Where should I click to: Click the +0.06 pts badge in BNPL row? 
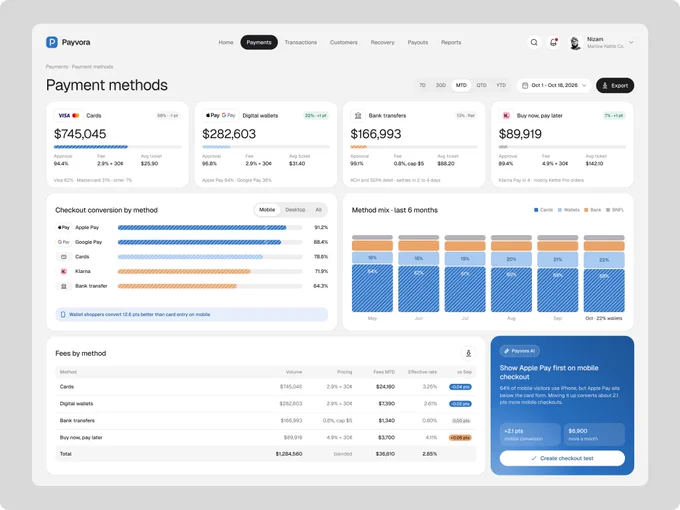[460, 438]
